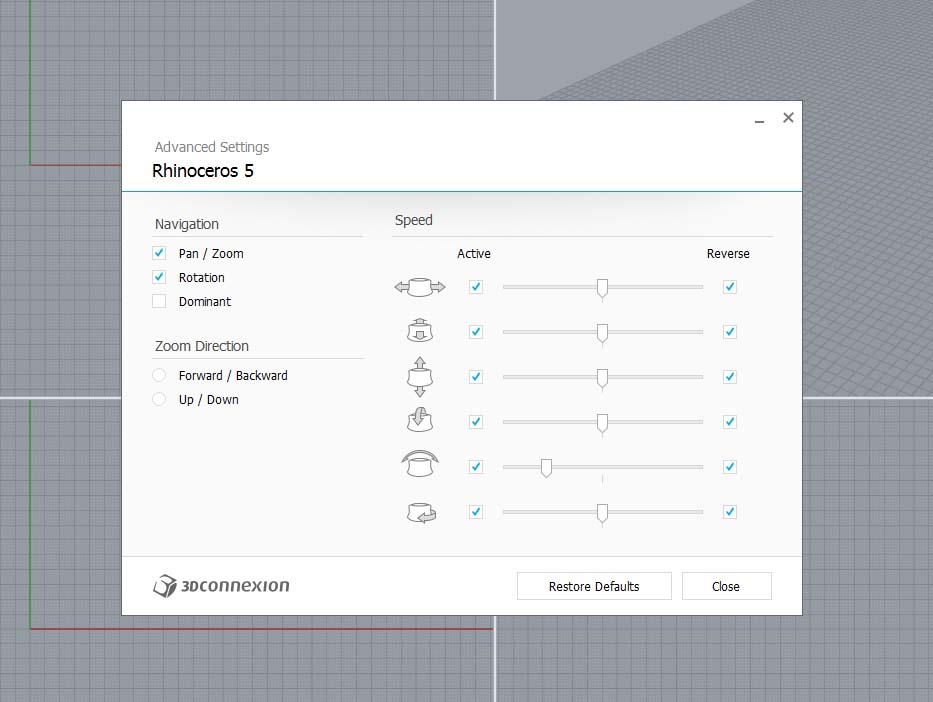Click the roll axis icon
This screenshot has height=702, width=933.
(x=420, y=464)
